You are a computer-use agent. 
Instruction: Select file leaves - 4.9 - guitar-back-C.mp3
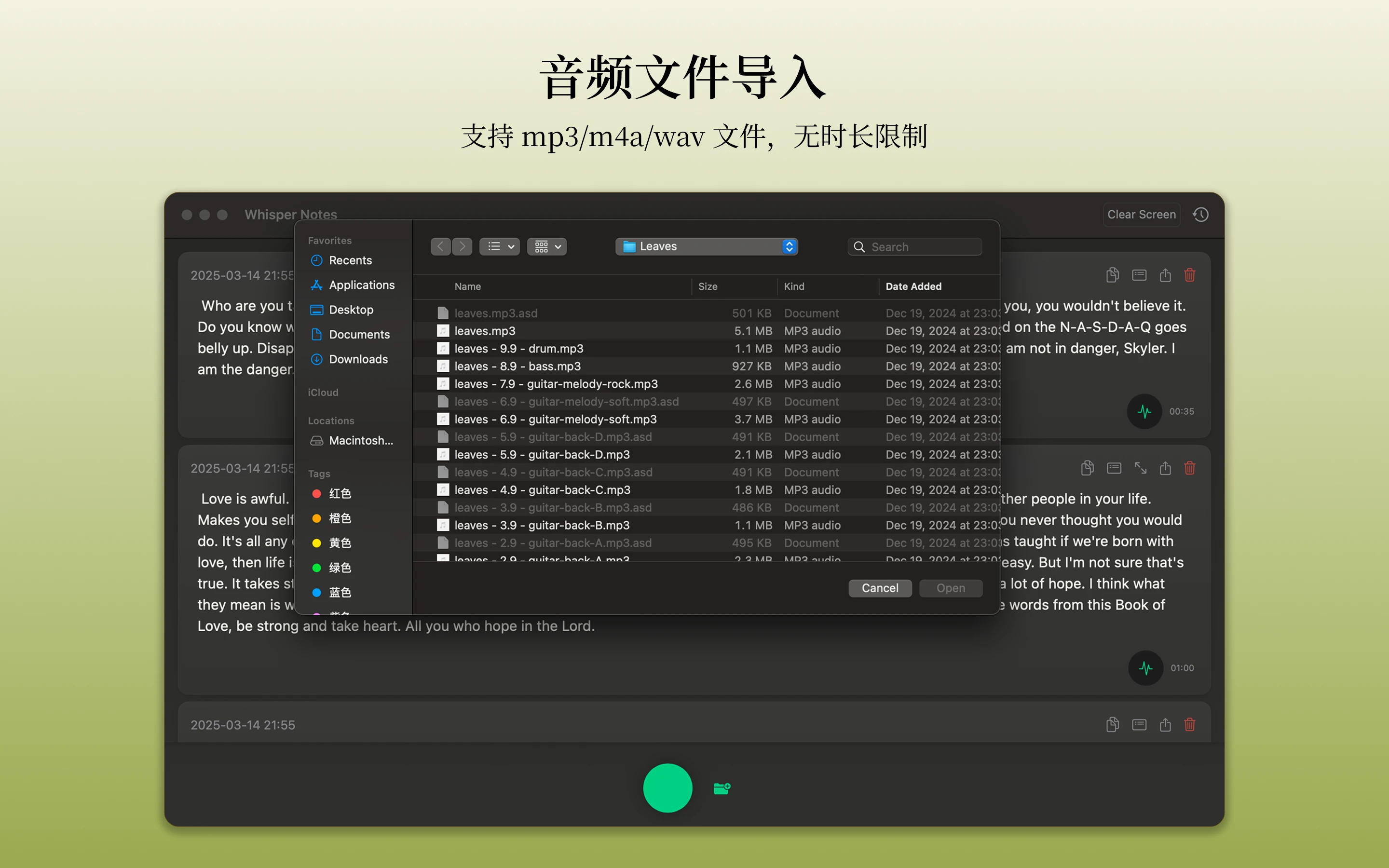706,489
